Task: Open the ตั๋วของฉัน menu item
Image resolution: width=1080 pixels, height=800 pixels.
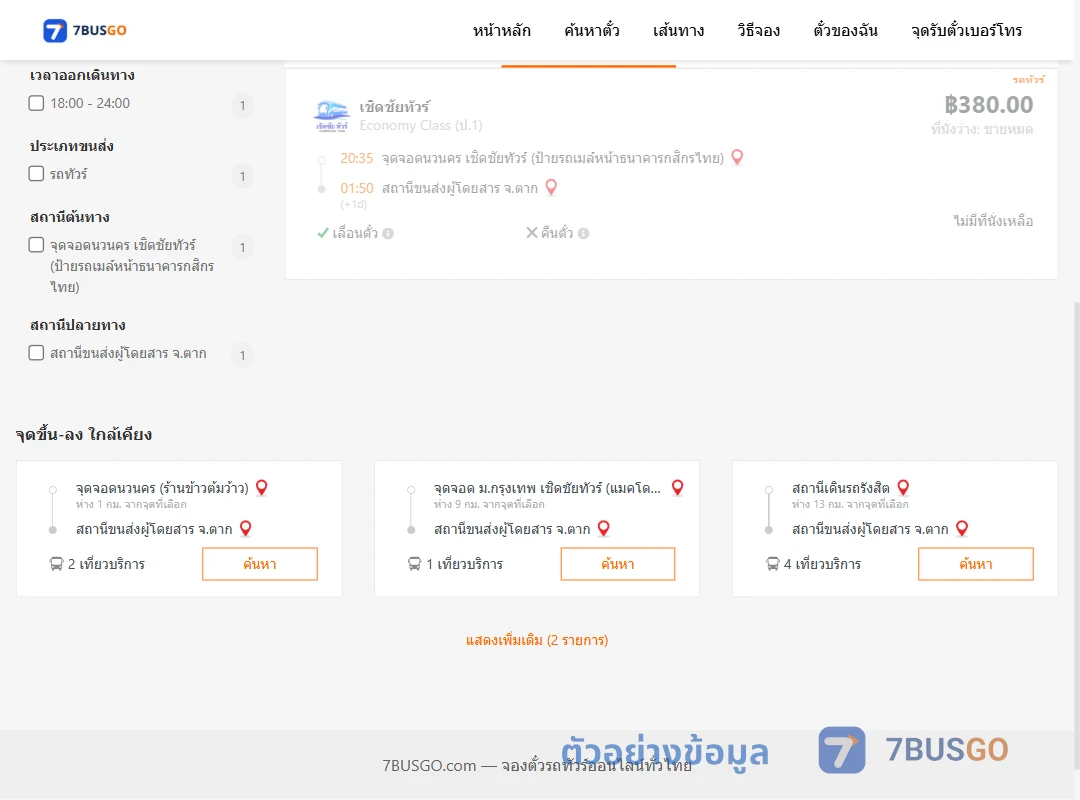Action: [x=845, y=30]
